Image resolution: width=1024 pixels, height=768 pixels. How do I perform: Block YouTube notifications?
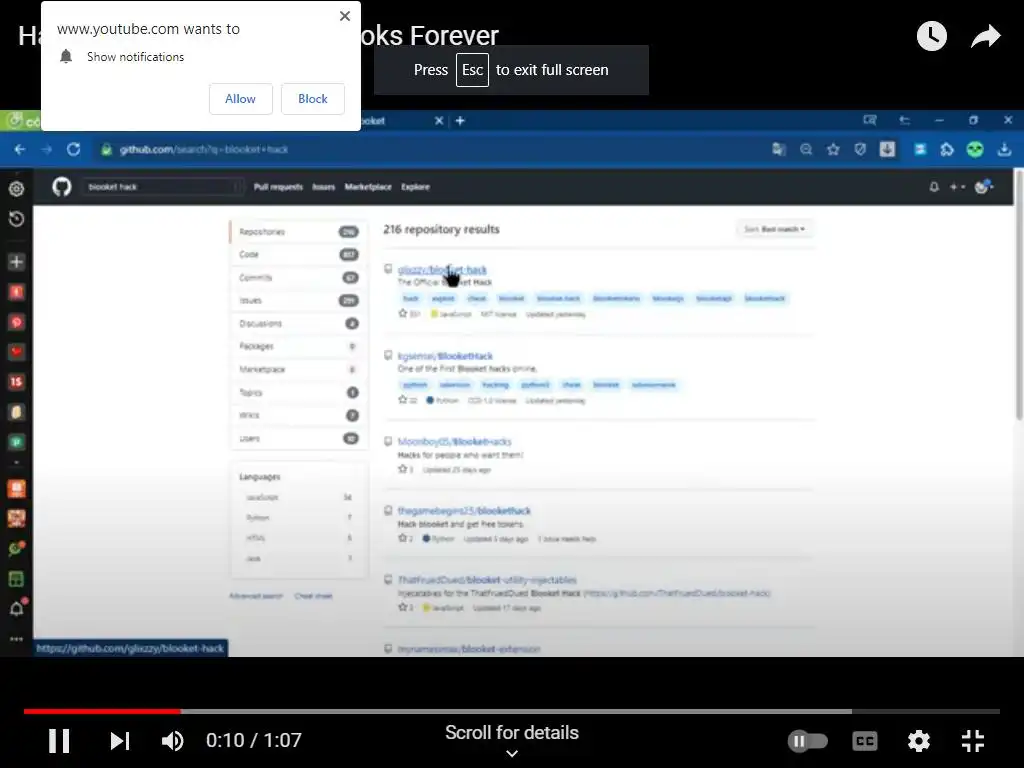click(x=313, y=99)
